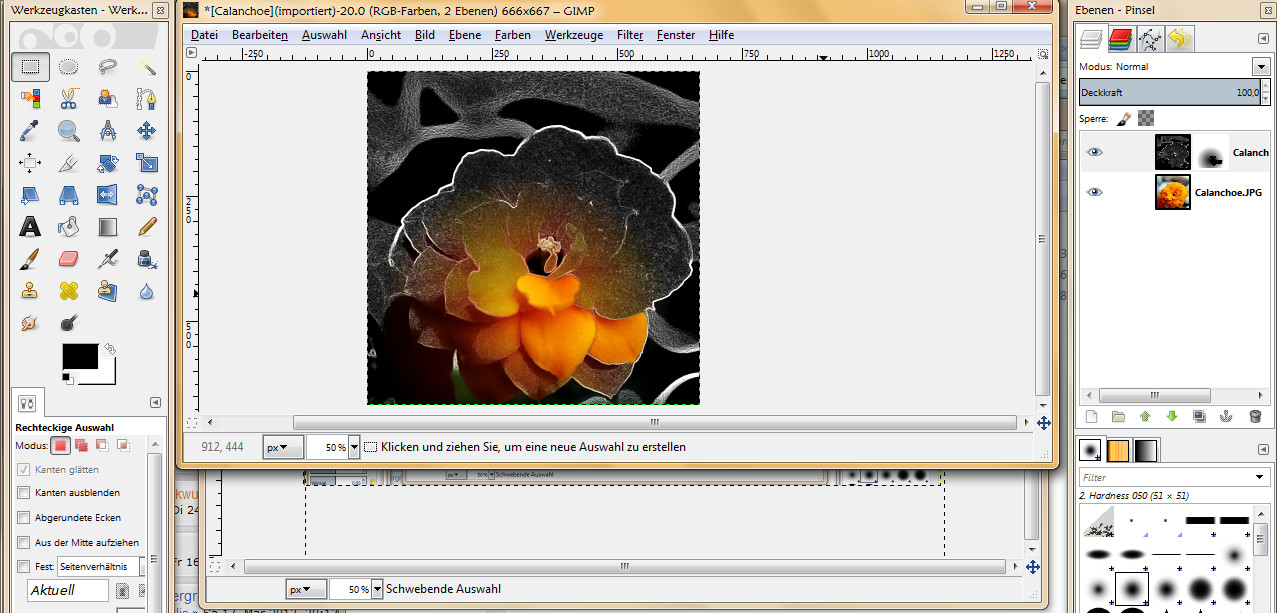Viewport: 1277px width, 613px height.
Task: Select the Eraser tool
Action: pyautogui.click(x=68, y=259)
